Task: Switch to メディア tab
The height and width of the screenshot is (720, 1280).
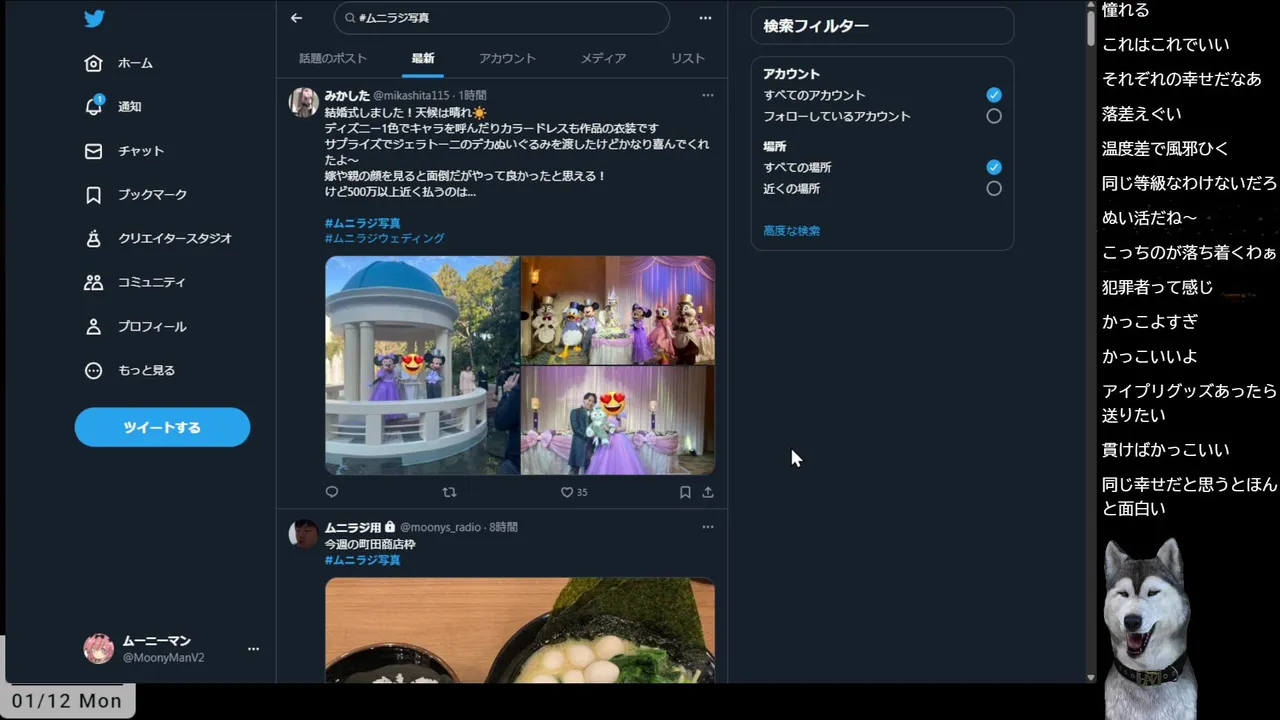Action: [603, 58]
